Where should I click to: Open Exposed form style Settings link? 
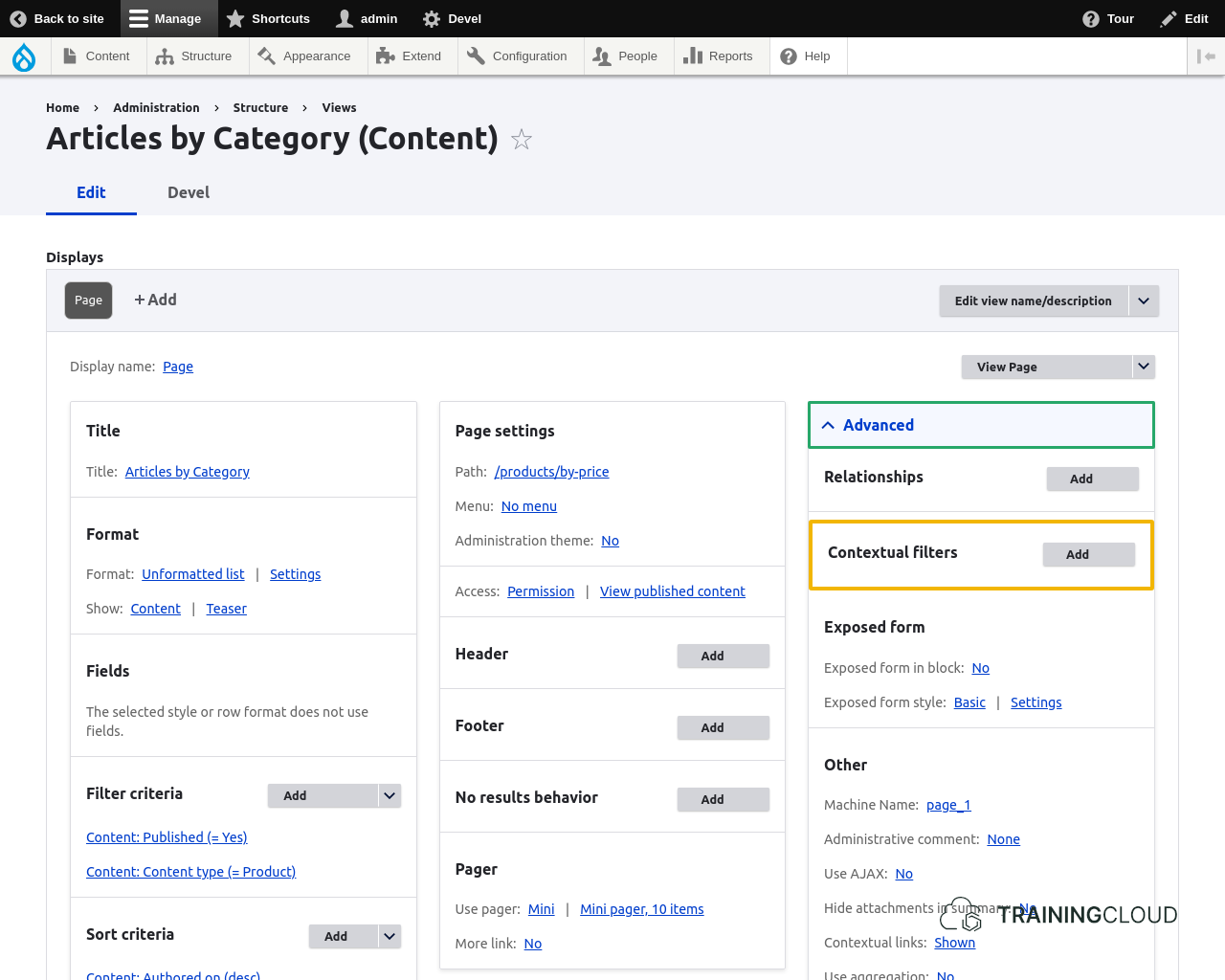pyautogui.click(x=1036, y=702)
